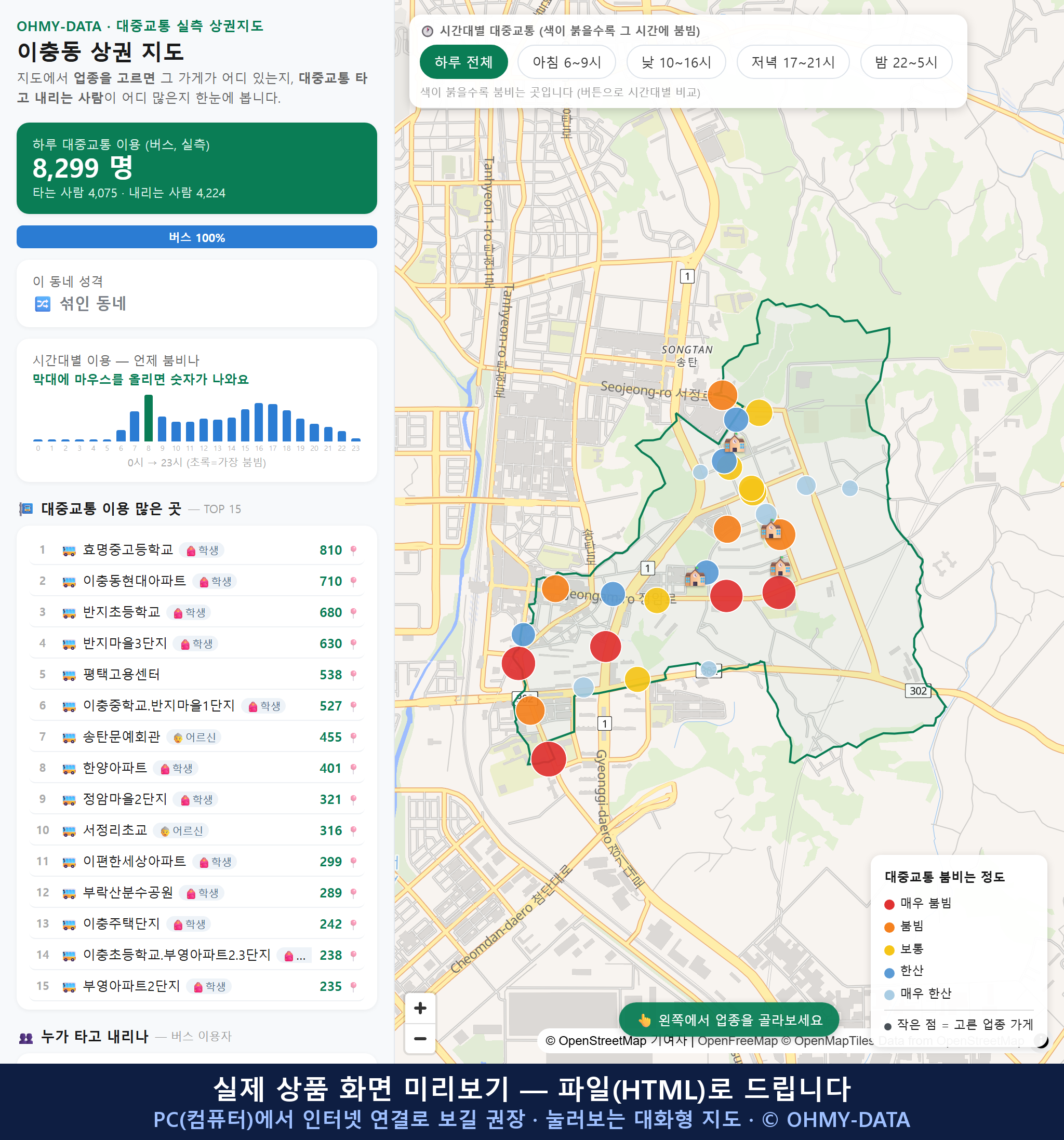Screen dimensions: 1064x1140
Task: Select the 이충초등학교.부영아파트2.3단지 list row
Action: [x=197, y=955]
